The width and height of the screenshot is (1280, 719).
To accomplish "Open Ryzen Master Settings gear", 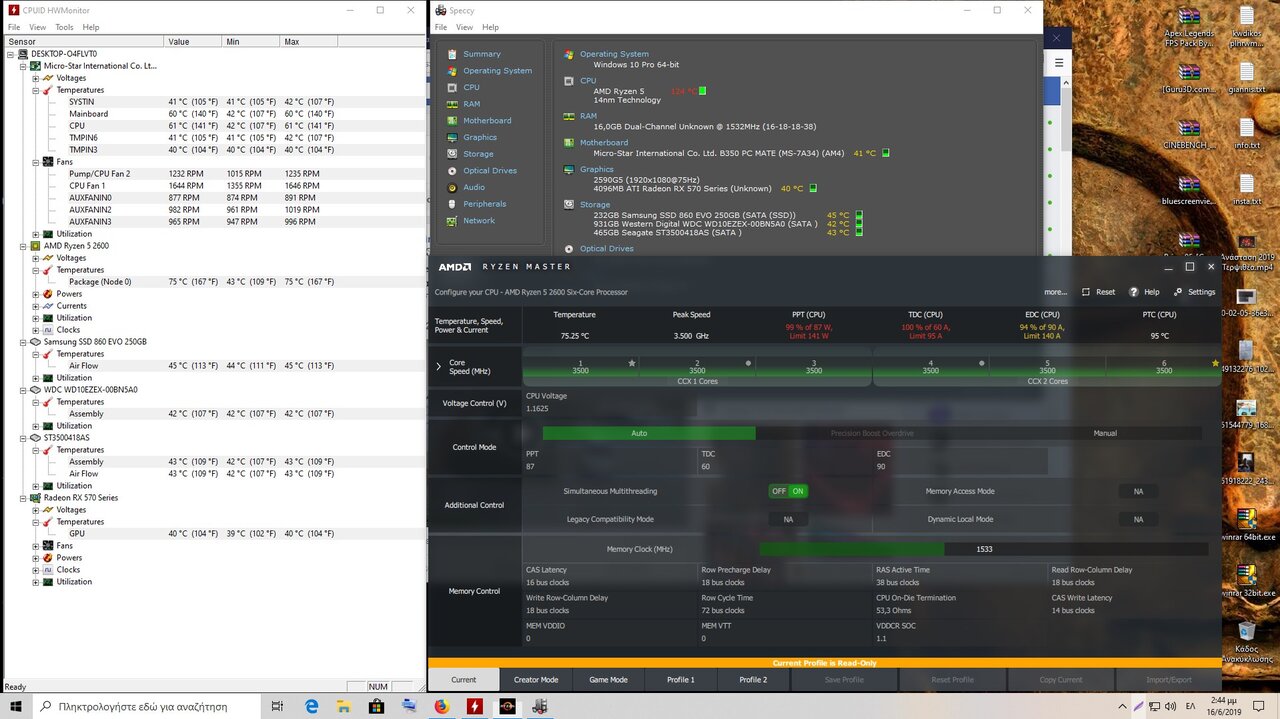I will pyautogui.click(x=1179, y=292).
